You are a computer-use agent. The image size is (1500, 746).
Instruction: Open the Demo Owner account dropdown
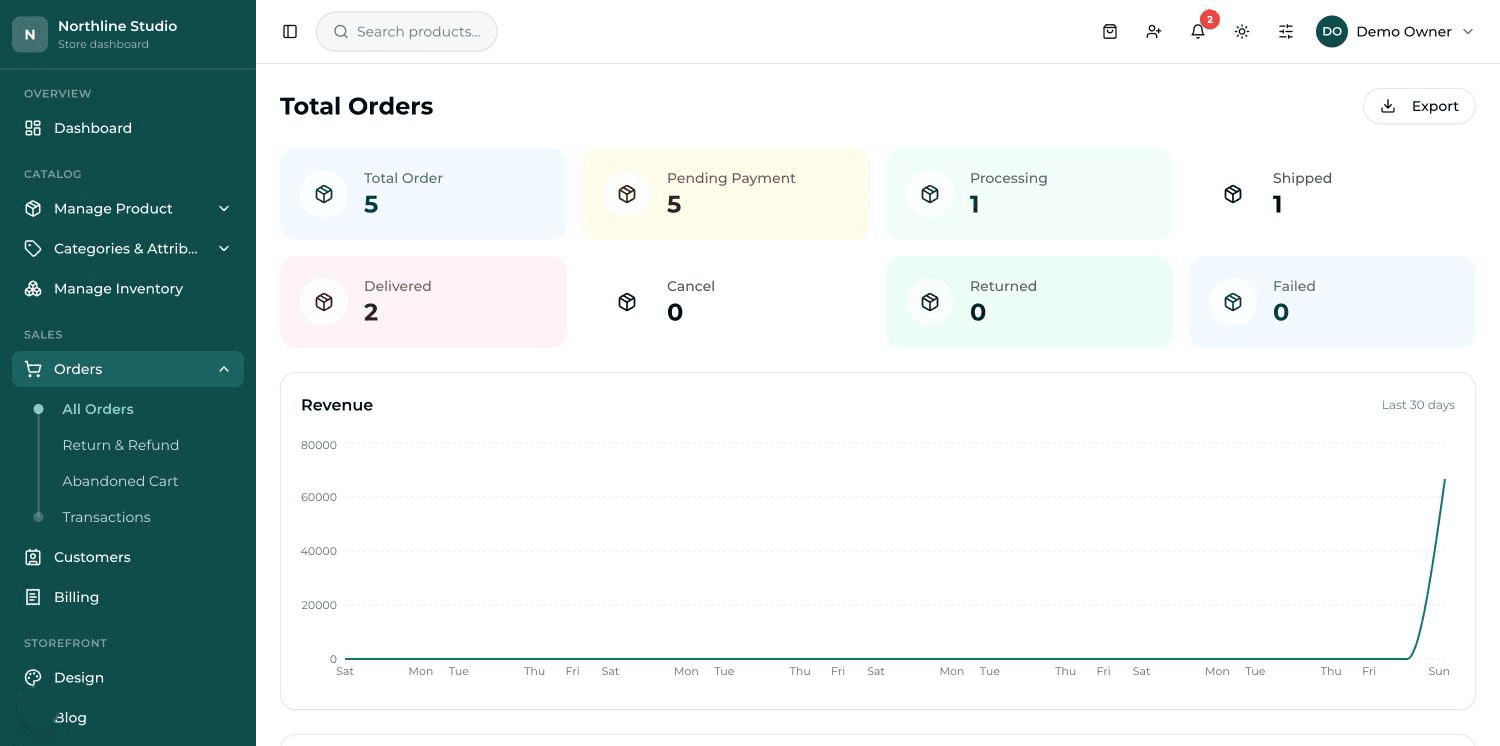(1396, 32)
